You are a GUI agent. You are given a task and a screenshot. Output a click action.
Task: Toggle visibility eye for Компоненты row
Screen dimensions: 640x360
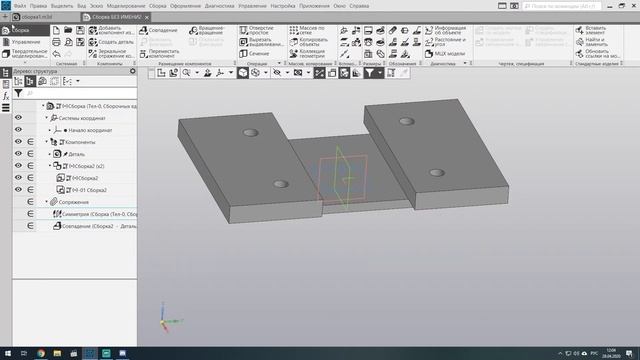click(18, 142)
